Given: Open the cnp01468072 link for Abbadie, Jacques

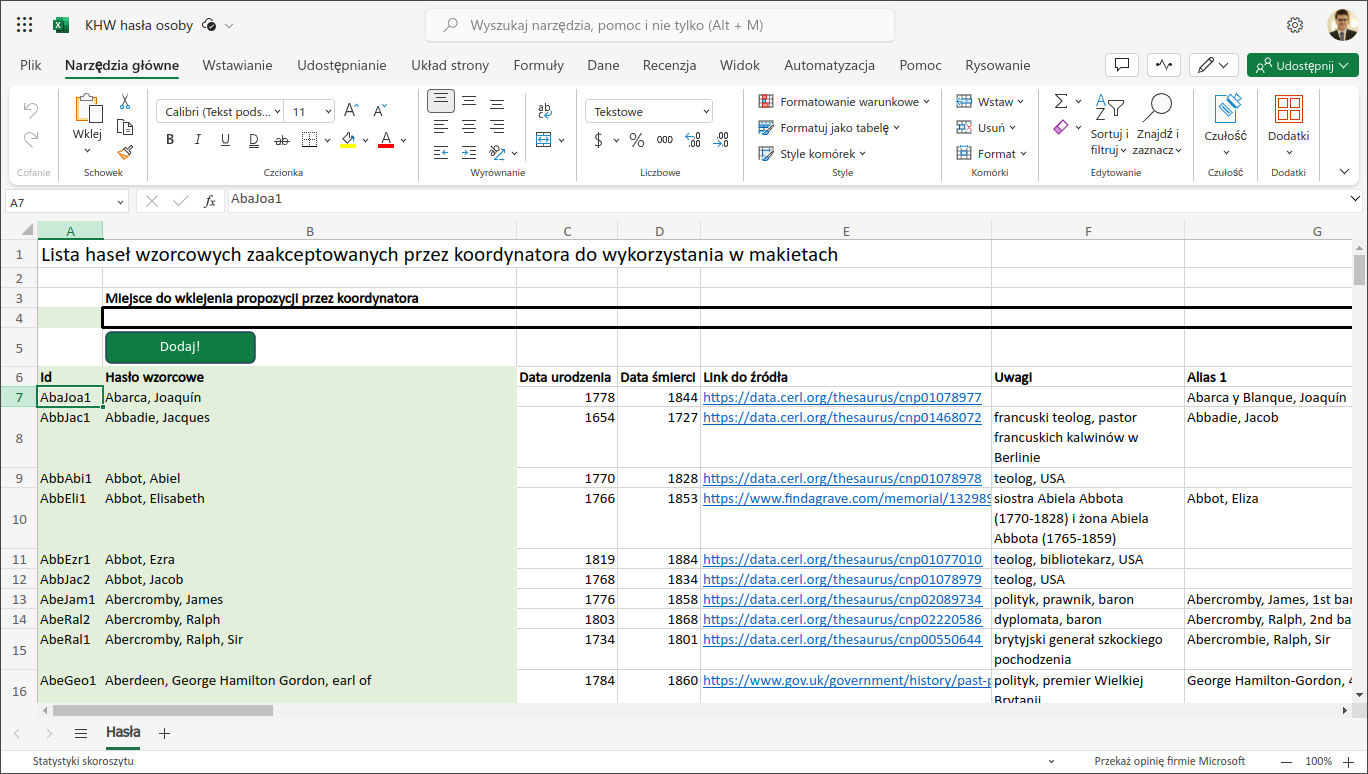Looking at the screenshot, I should [842, 418].
